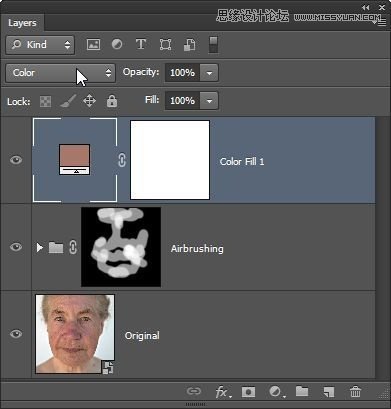Viewport: 391px width, 409px height.
Task: Lock all layer attributes
Action: click(112, 101)
